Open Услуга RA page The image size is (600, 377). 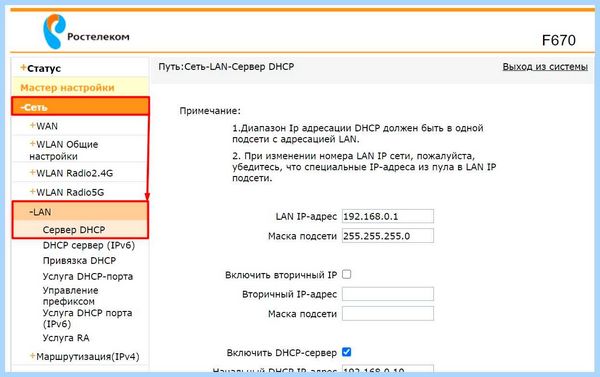coord(66,338)
